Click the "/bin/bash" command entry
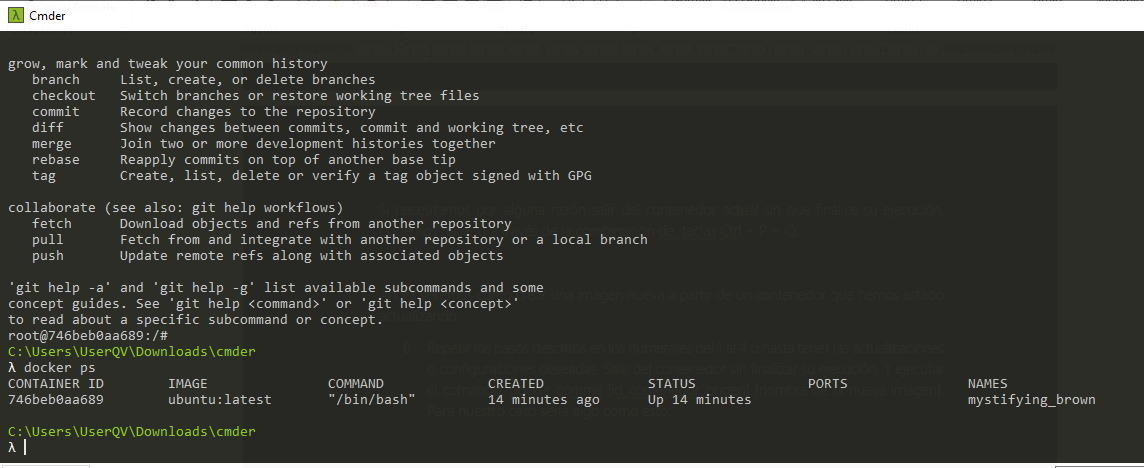Screen dimensions: 1144x468 tap(371, 400)
